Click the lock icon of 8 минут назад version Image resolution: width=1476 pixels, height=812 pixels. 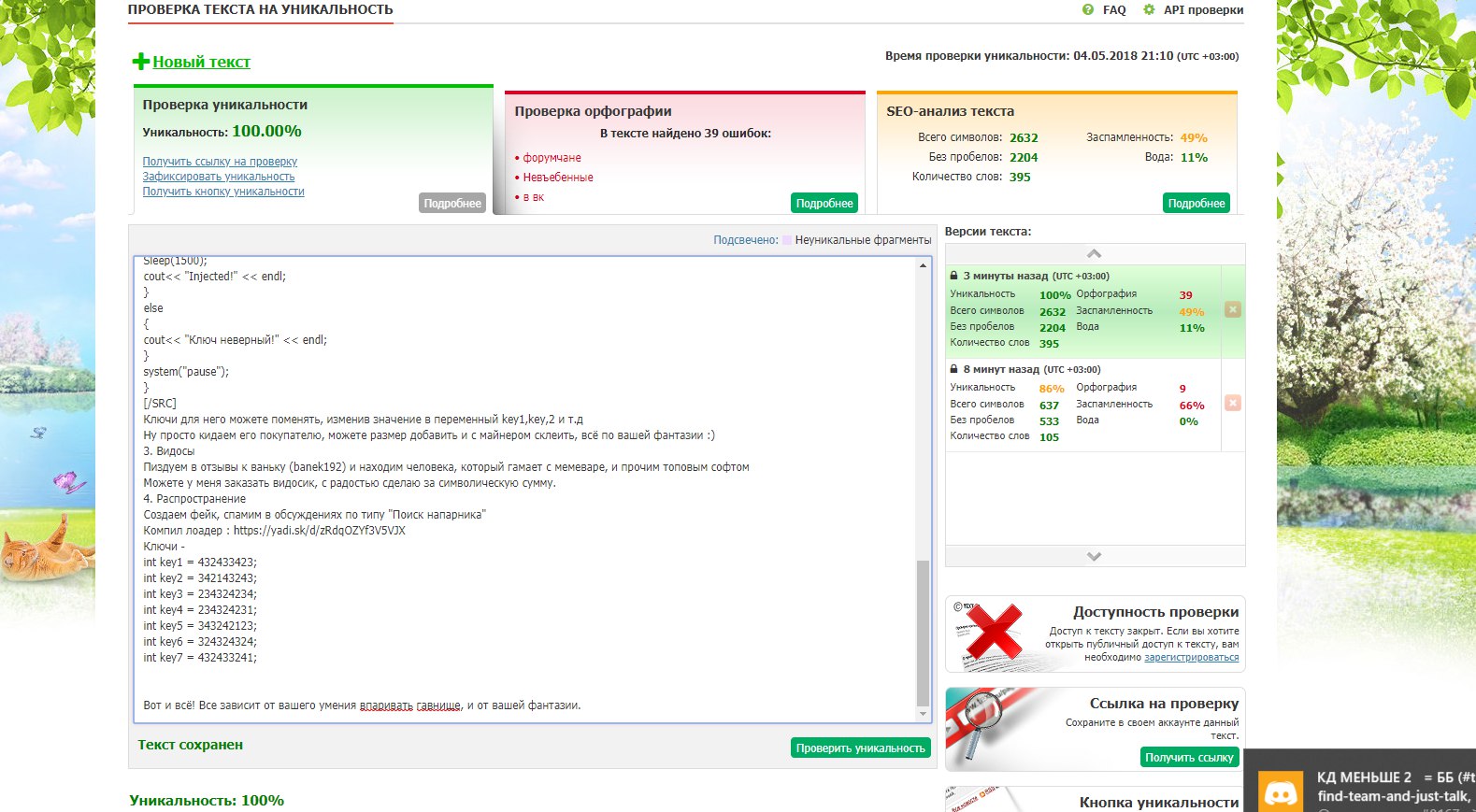pyautogui.click(x=954, y=369)
